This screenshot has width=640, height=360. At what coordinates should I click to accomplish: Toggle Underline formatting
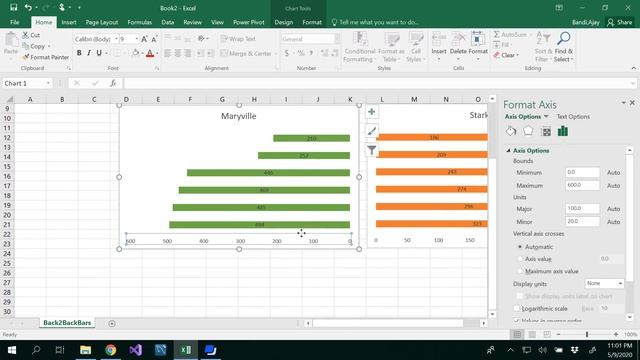tap(99, 53)
